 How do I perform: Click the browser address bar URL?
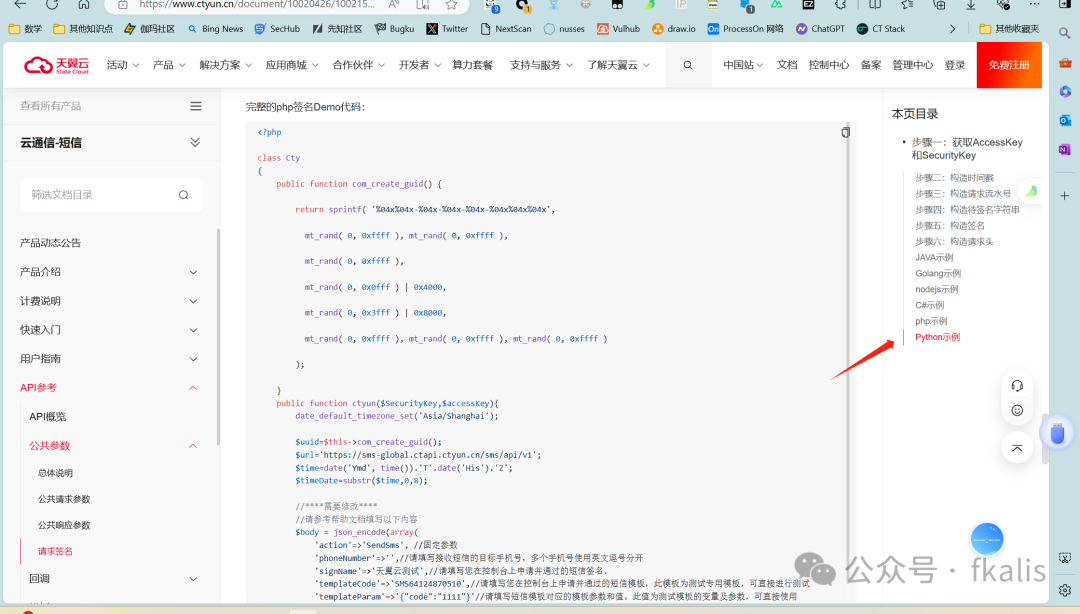(x=257, y=4)
